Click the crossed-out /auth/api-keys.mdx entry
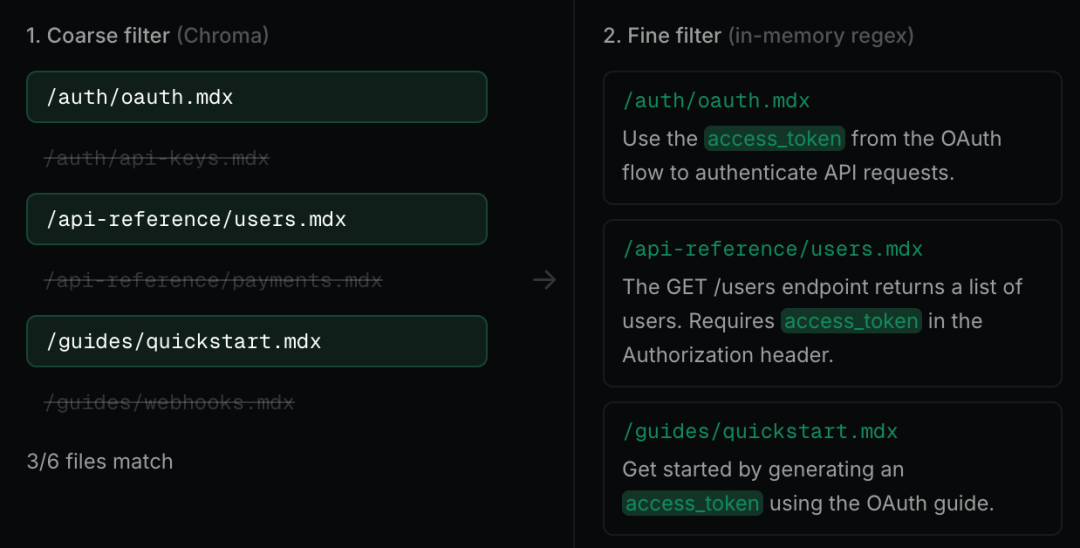The width and height of the screenshot is (1080, 548). tap(157, 158)
